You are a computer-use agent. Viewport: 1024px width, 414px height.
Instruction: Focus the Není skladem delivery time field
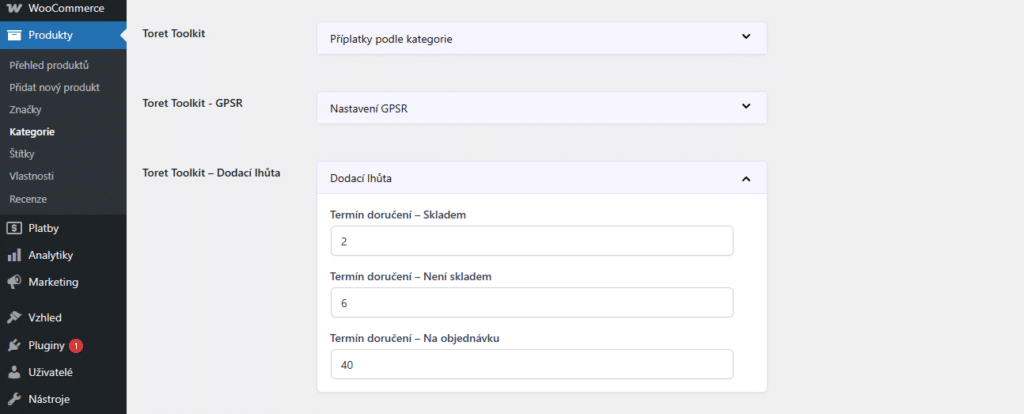pyautogui.click(x=532, y=303)
